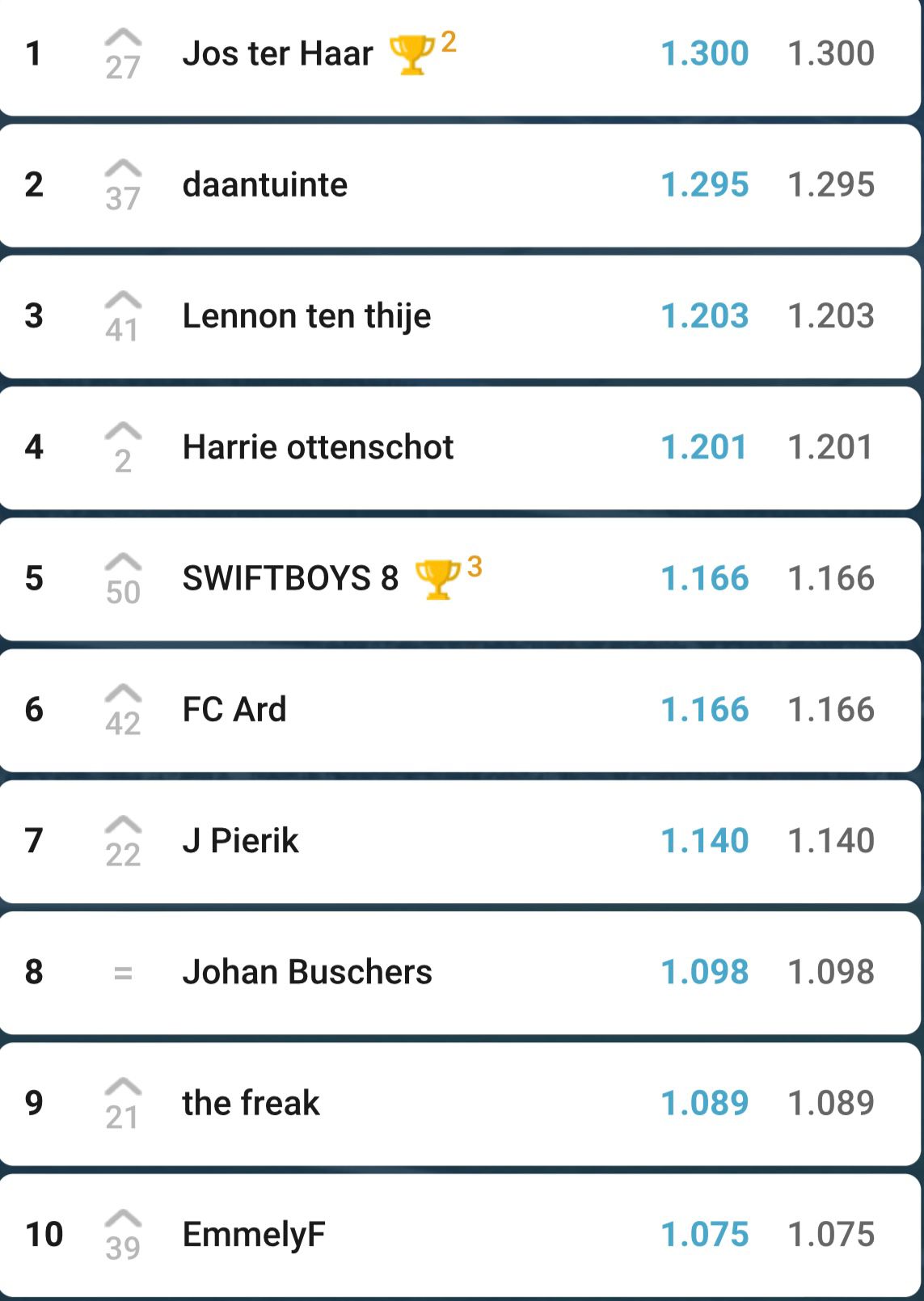
Task: Click the blue 1.300 score
Action: [x=705, y=54]
